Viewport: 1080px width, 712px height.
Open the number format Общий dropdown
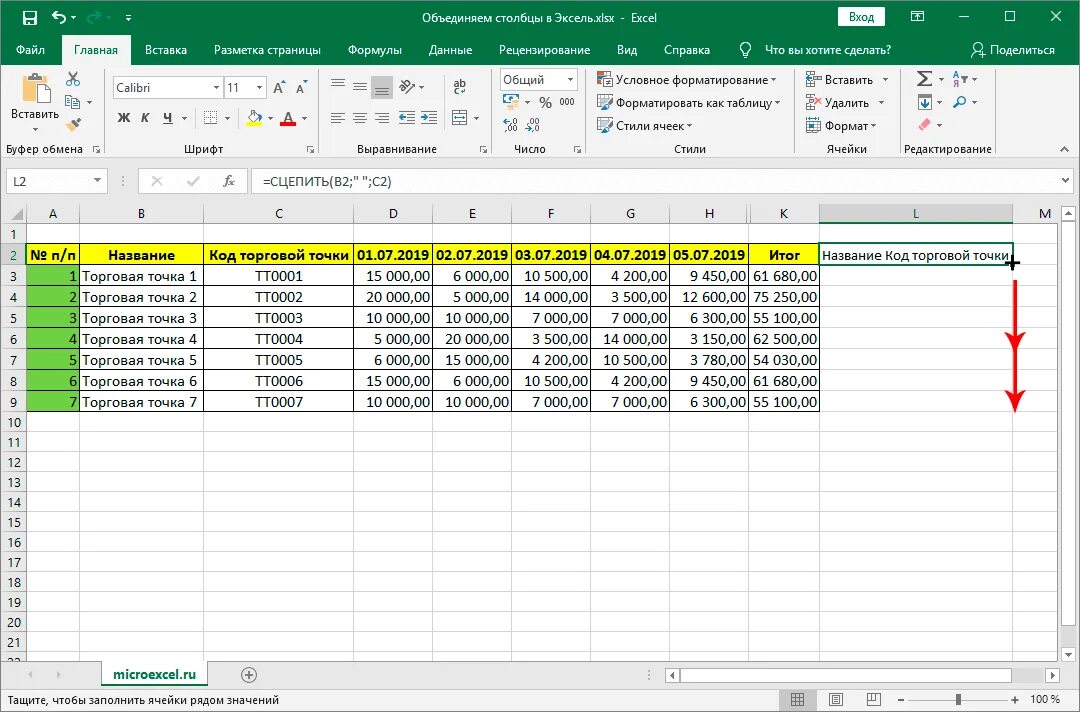pos(570,79)
